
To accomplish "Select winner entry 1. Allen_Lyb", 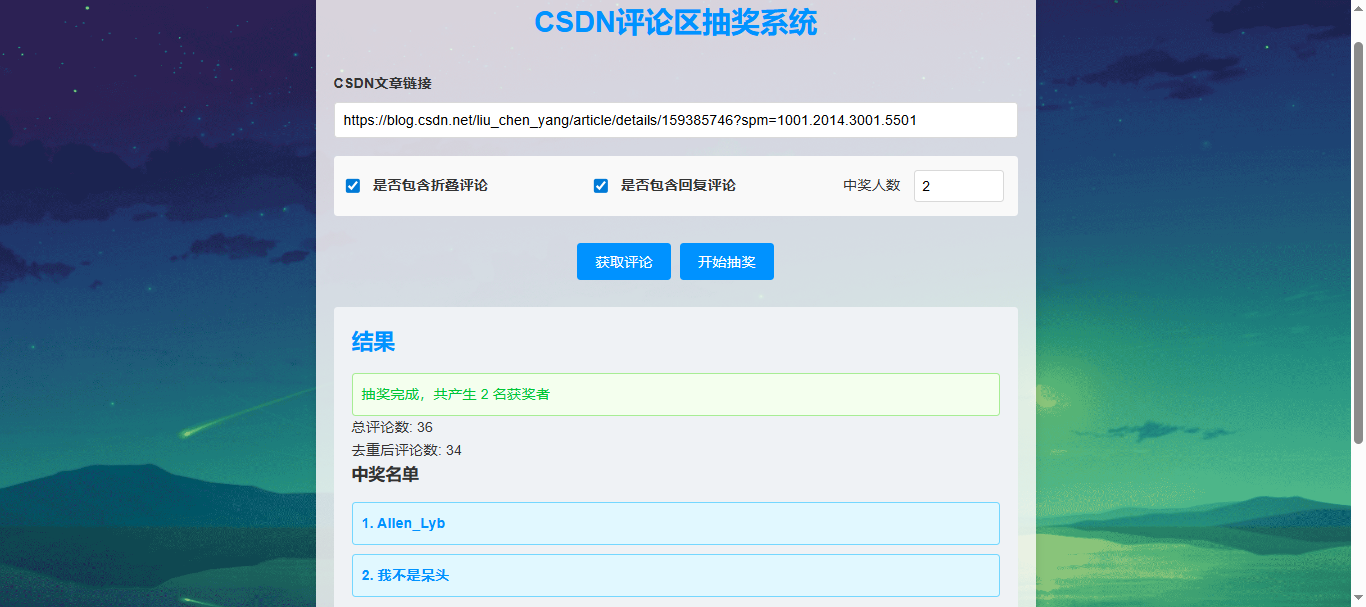I will 676,523.
